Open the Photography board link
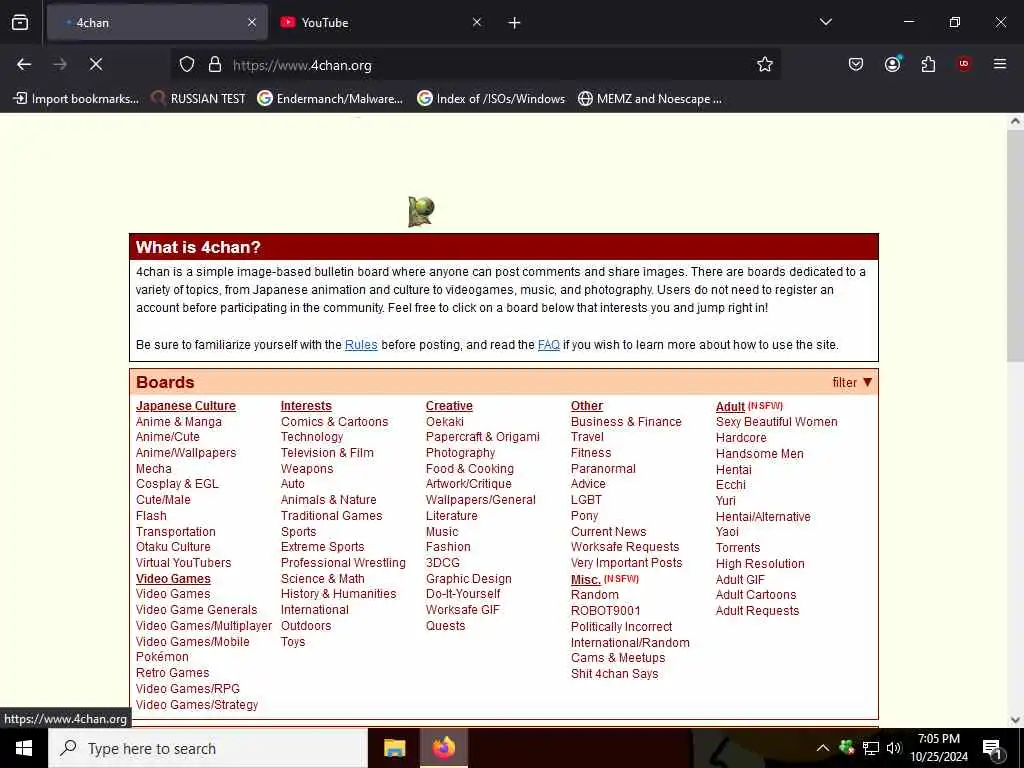This screenshot has height=768, width=1024. click(x=460, y=453)
